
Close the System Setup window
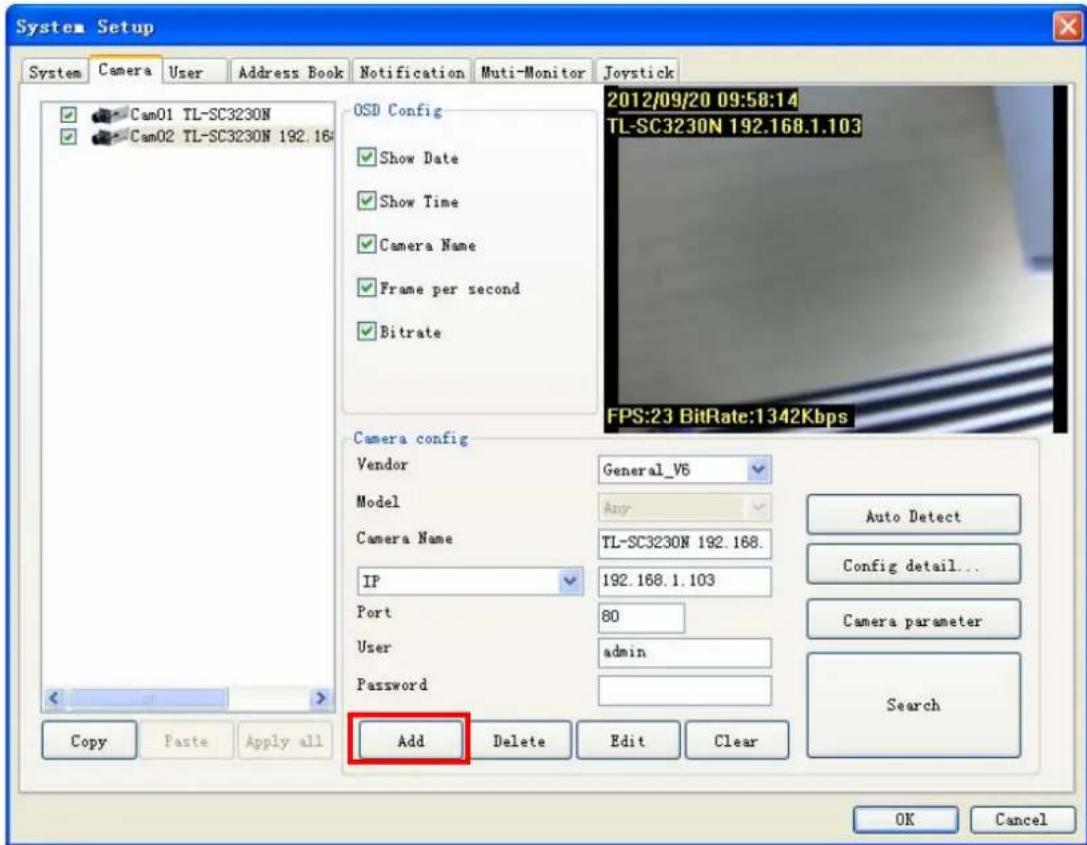(x=1067, y=28)
